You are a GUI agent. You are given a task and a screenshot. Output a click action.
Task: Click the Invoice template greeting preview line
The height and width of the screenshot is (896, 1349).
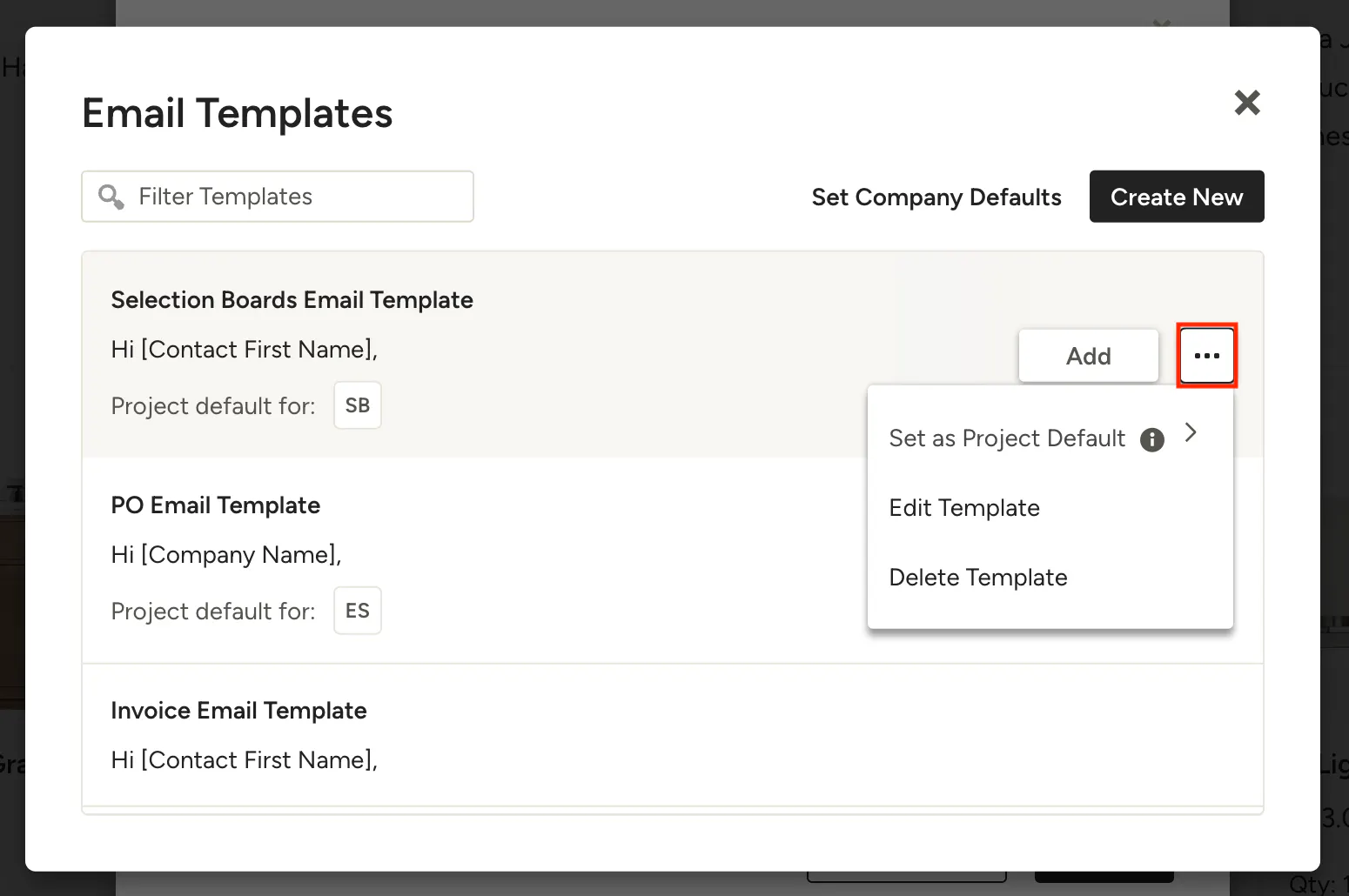245,760
